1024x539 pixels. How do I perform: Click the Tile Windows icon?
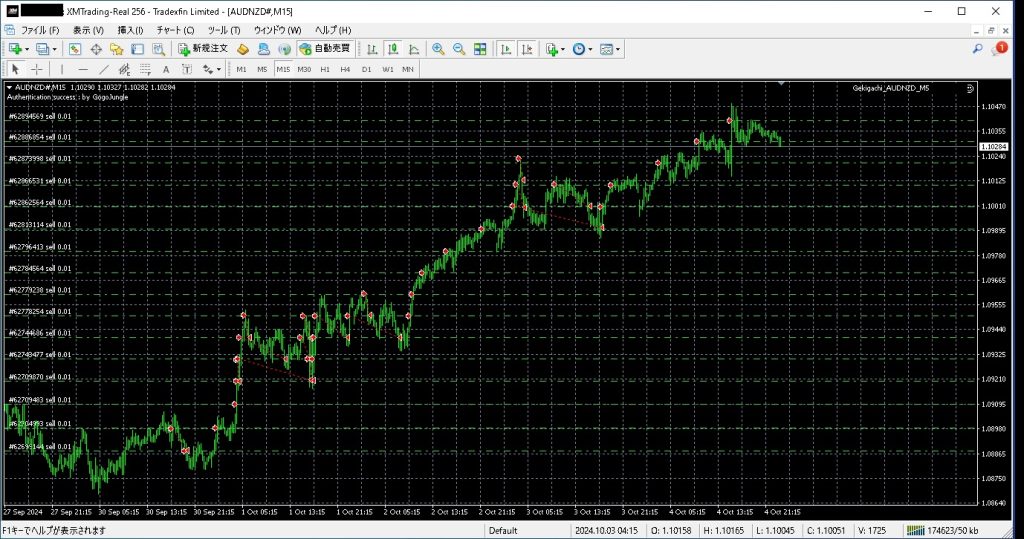[480, 48]
